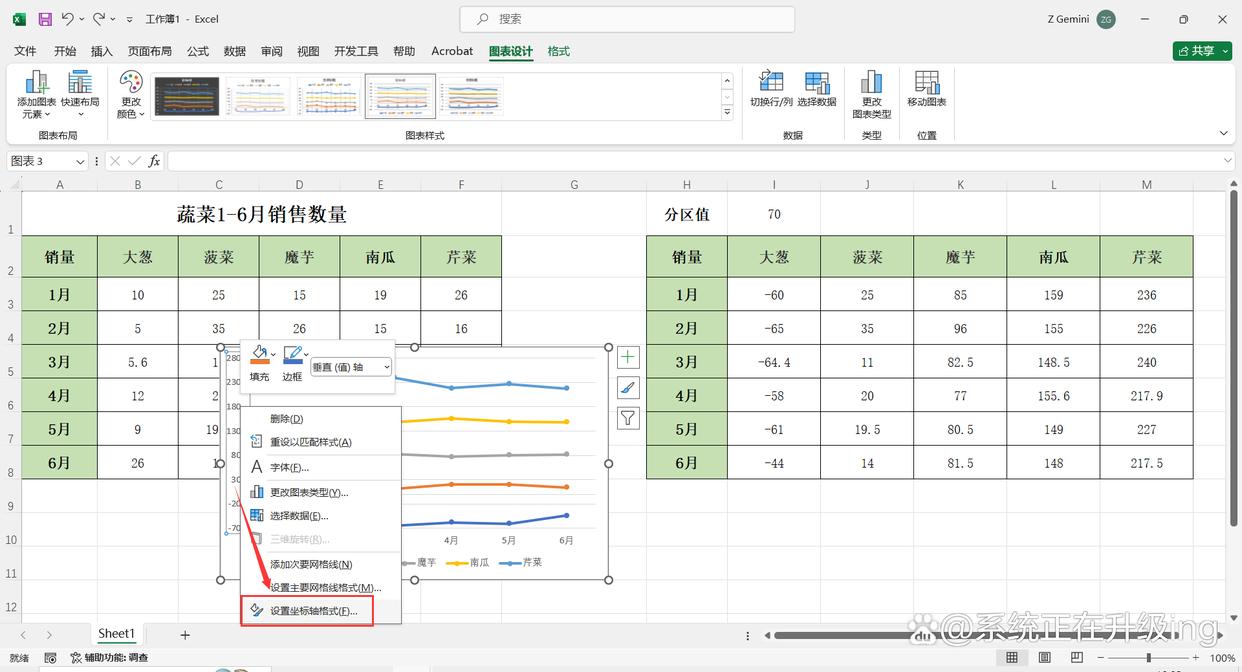1242x672 pixels.
Task: Choose 字体(F)... from context menu
Action: pyautogui.click(x=321, y=467)
